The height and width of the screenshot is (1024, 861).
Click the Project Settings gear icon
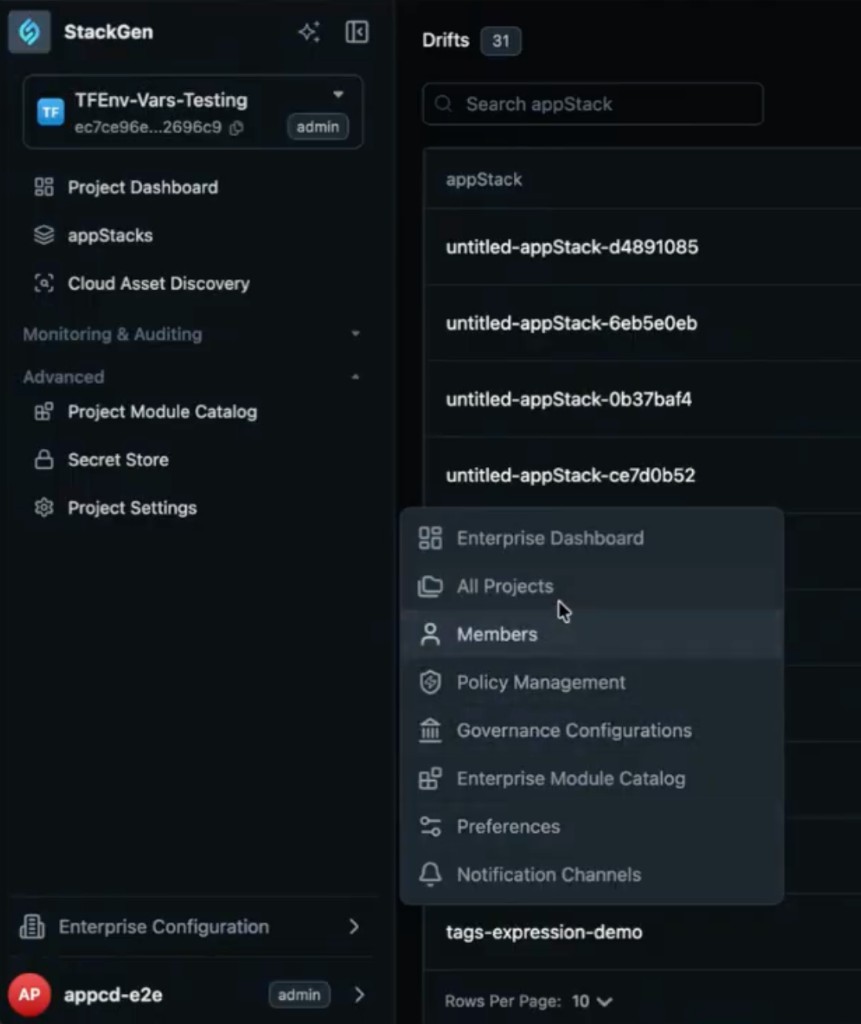coord(44,507)
